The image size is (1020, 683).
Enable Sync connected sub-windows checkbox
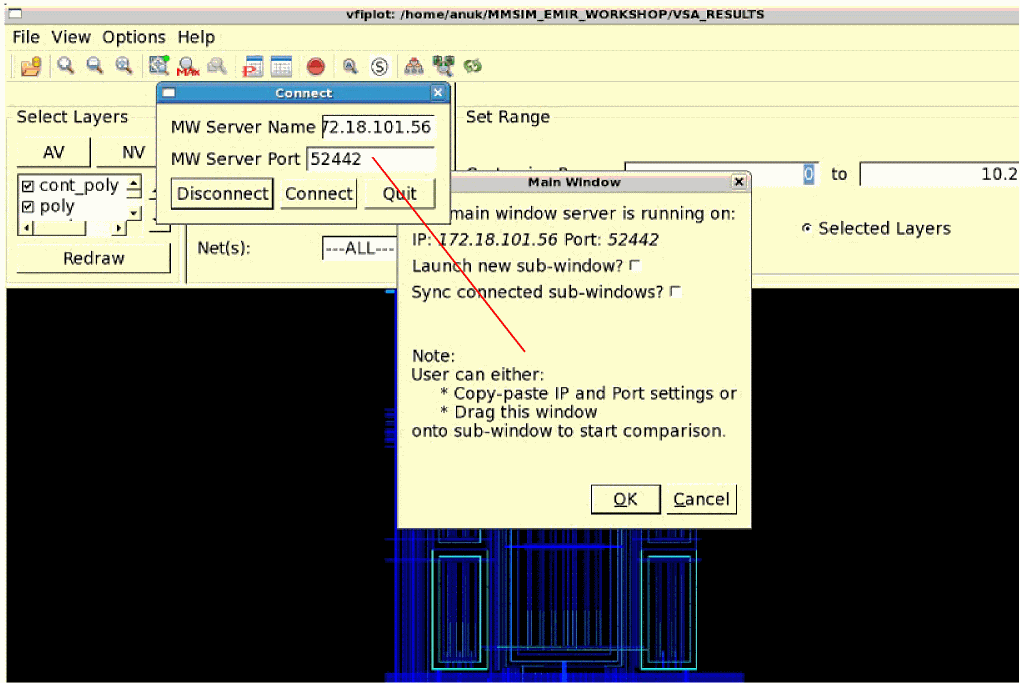coord(675,292)
